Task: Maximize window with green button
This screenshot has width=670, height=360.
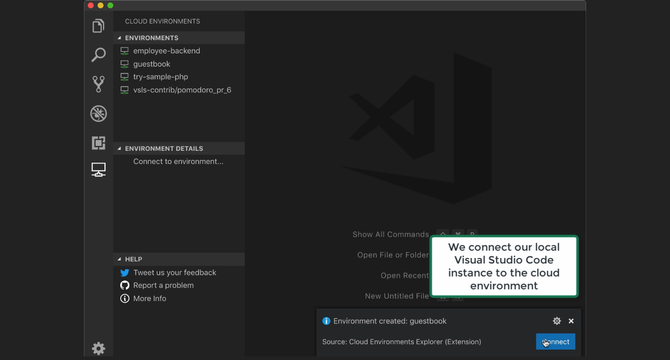Action: (110, 6)
